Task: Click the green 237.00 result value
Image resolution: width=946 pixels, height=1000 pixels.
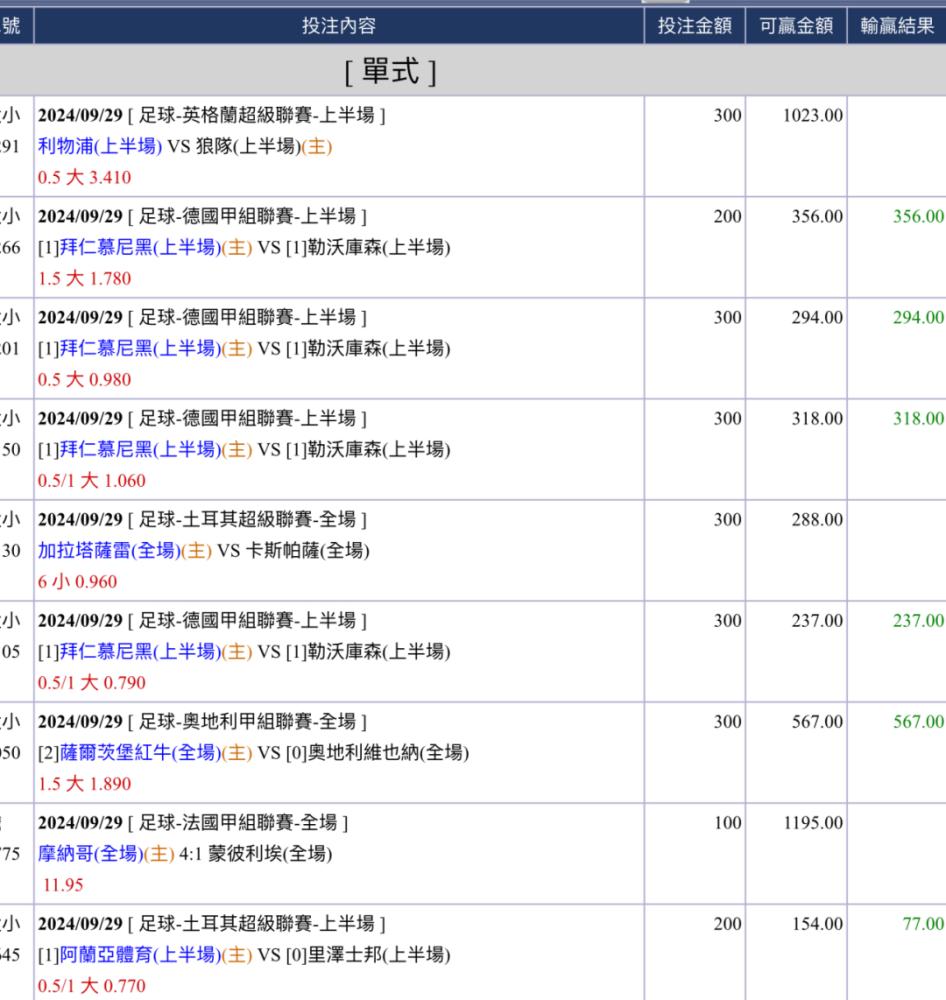Action: point(918,621)
